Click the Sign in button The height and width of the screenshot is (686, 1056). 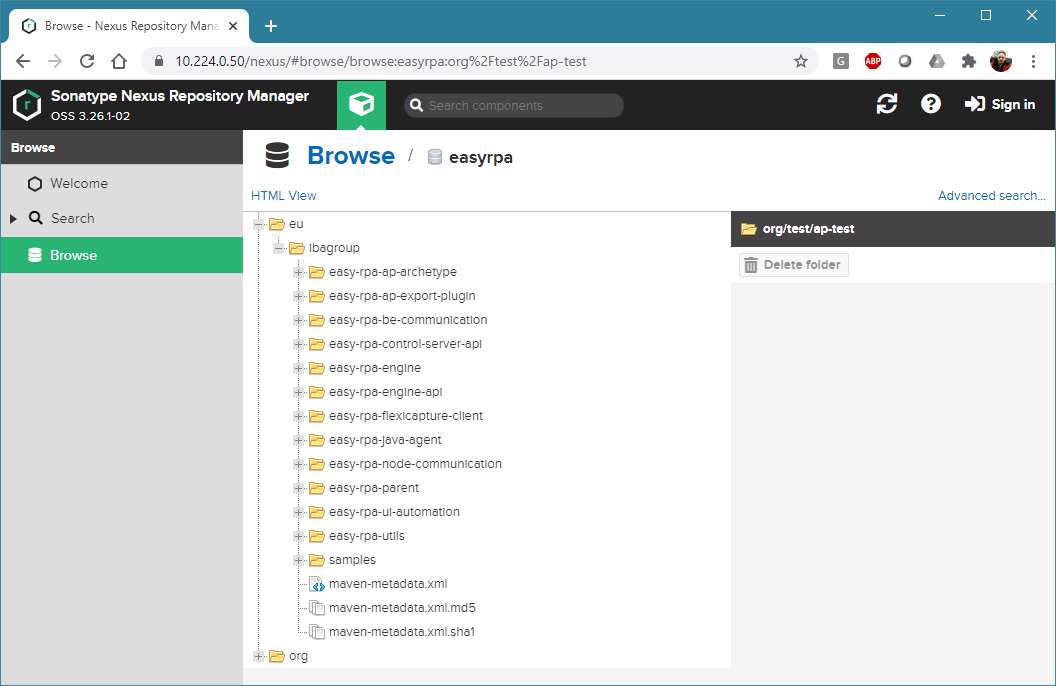999,104
